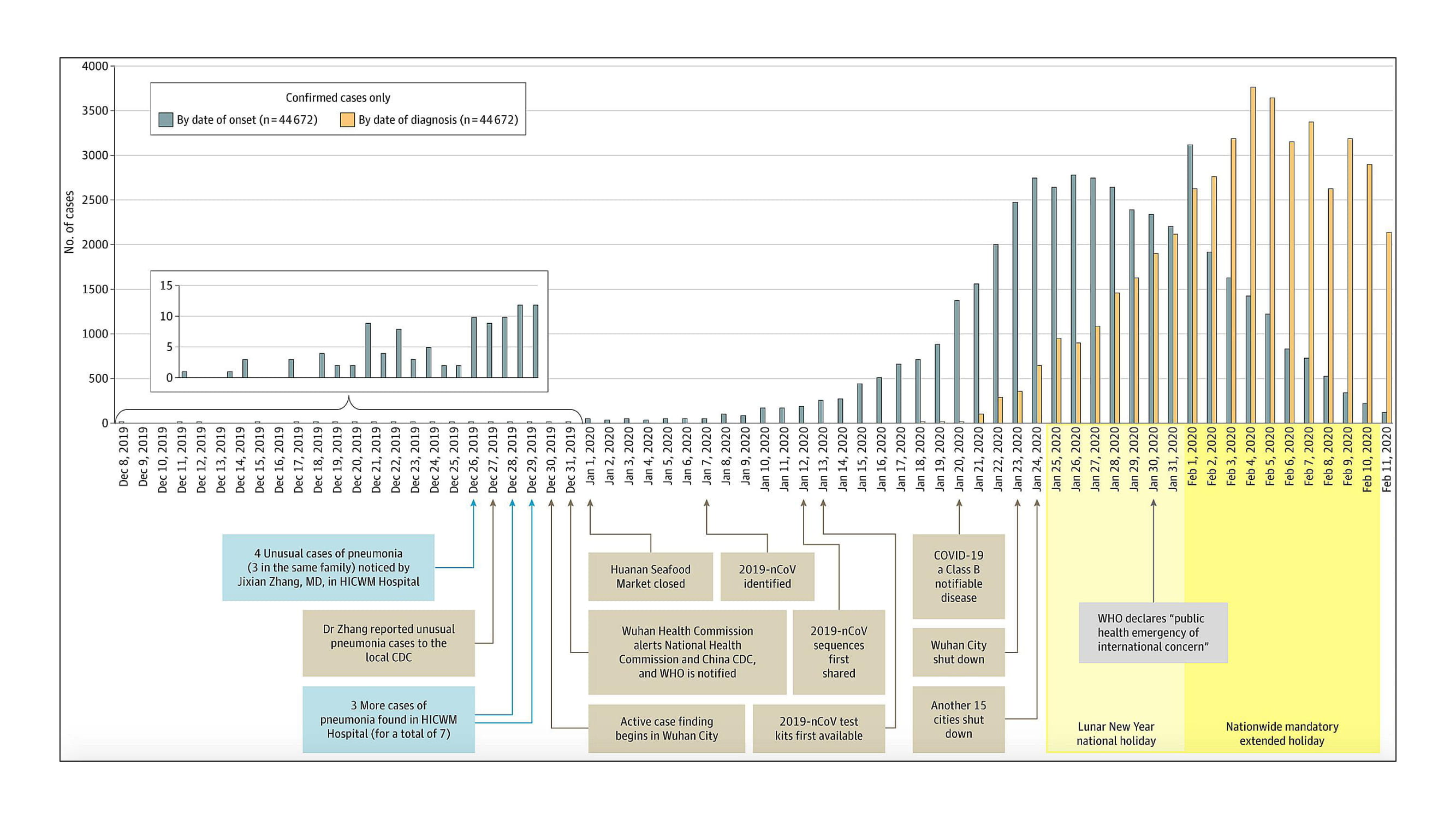The height and width of the screenshot is (819, 1456).
Task: Click the 'Dr Zhang reported unusual pneumonia' box
Action: click(x=388, y=643)
